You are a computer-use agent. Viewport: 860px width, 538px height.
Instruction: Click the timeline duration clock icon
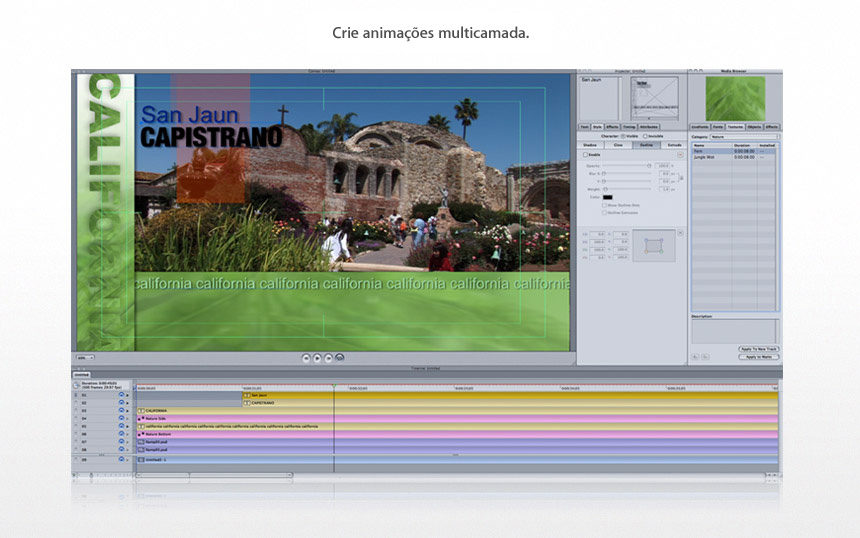coord(76,384)
